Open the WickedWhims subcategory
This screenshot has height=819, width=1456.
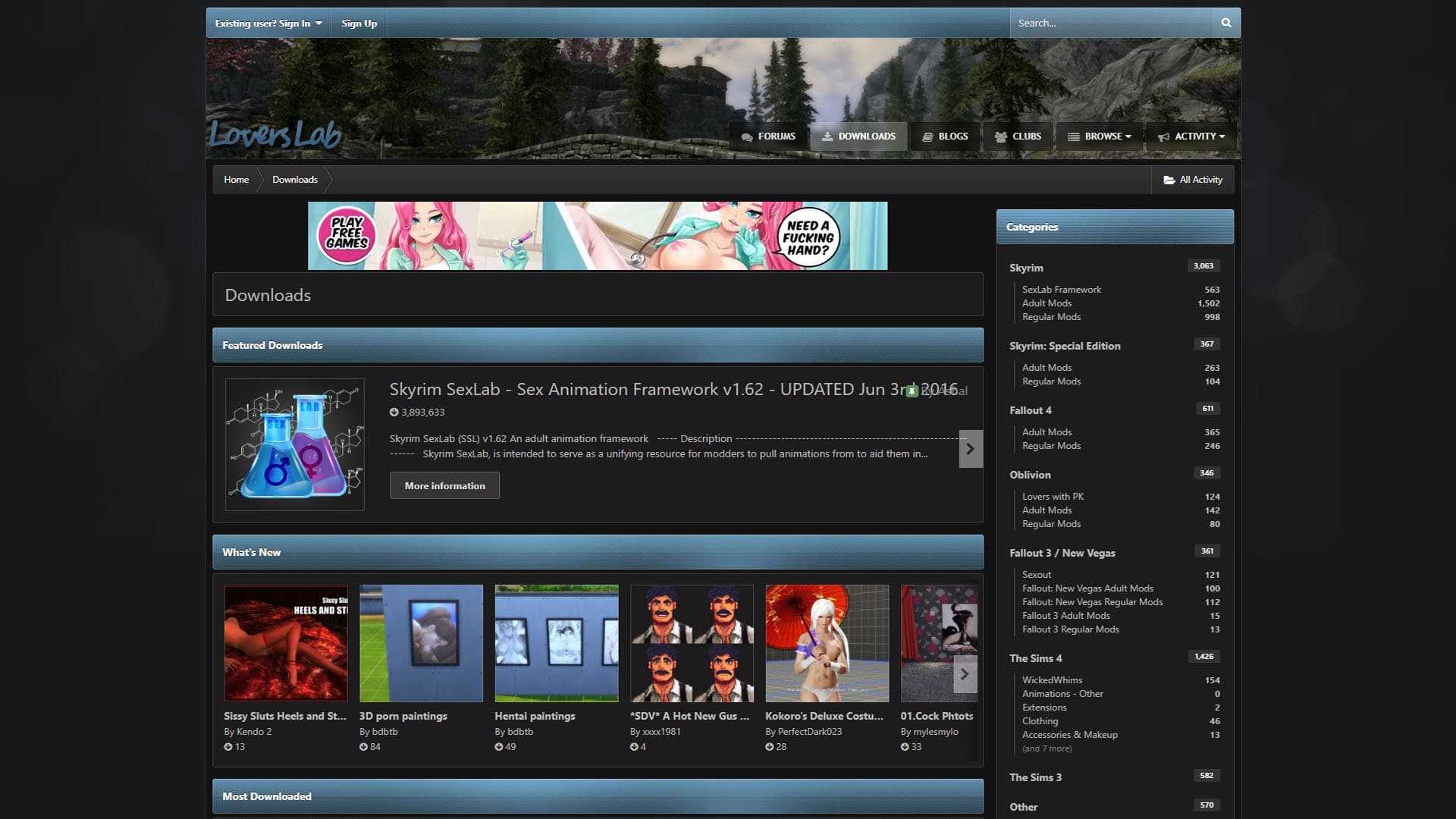click(x=1052, y=680)
